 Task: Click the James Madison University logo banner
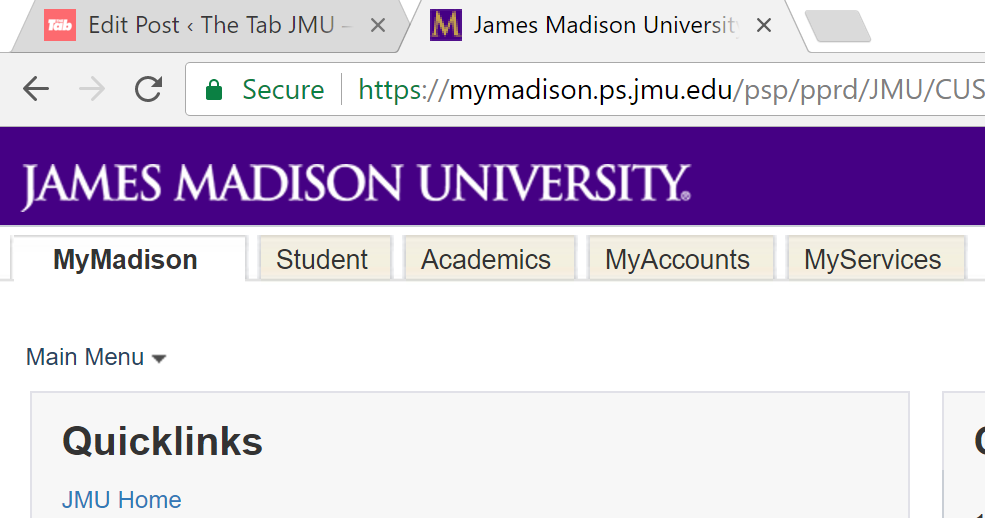356,183
